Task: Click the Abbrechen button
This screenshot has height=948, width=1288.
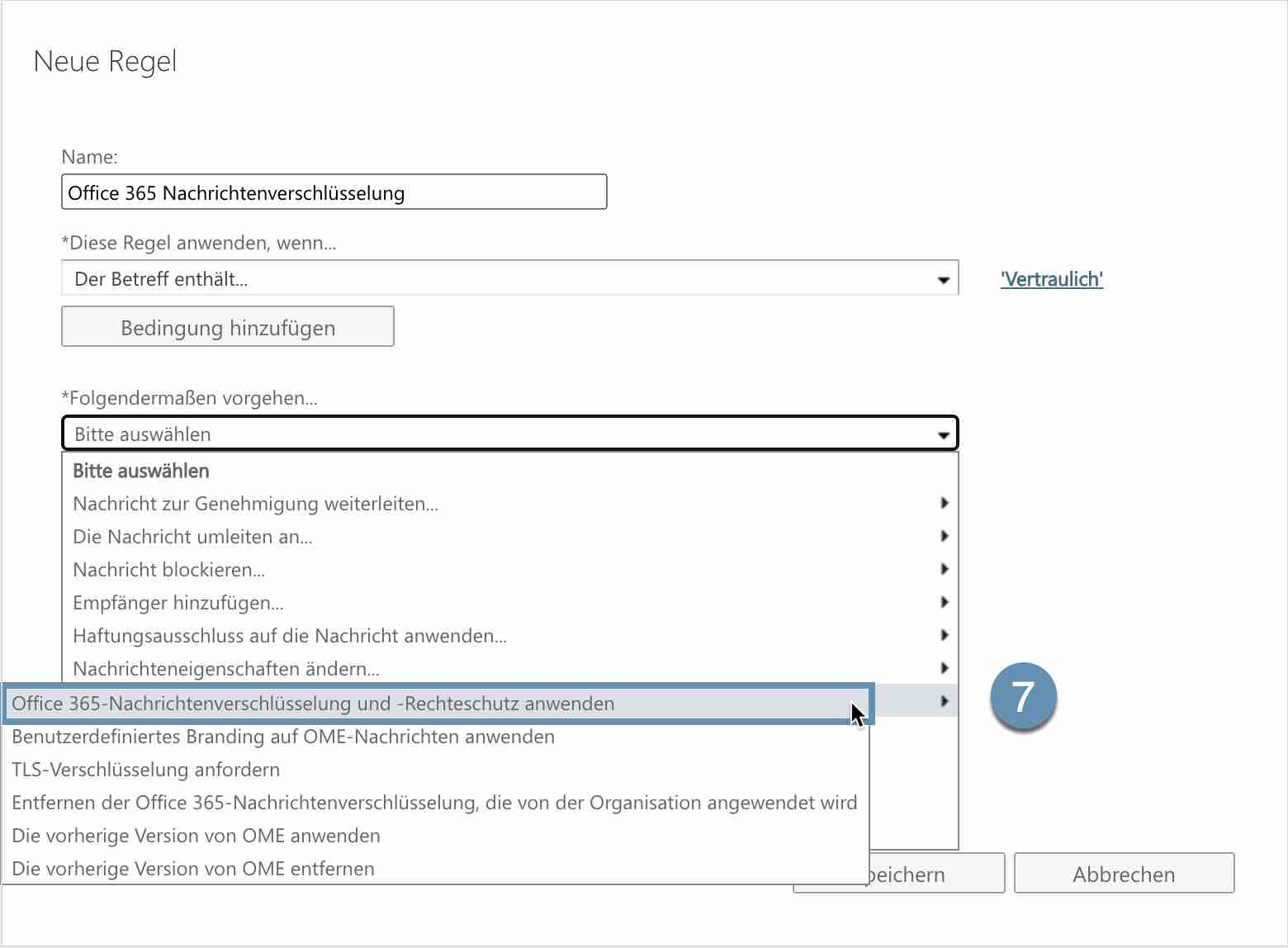Action: 1124,874
